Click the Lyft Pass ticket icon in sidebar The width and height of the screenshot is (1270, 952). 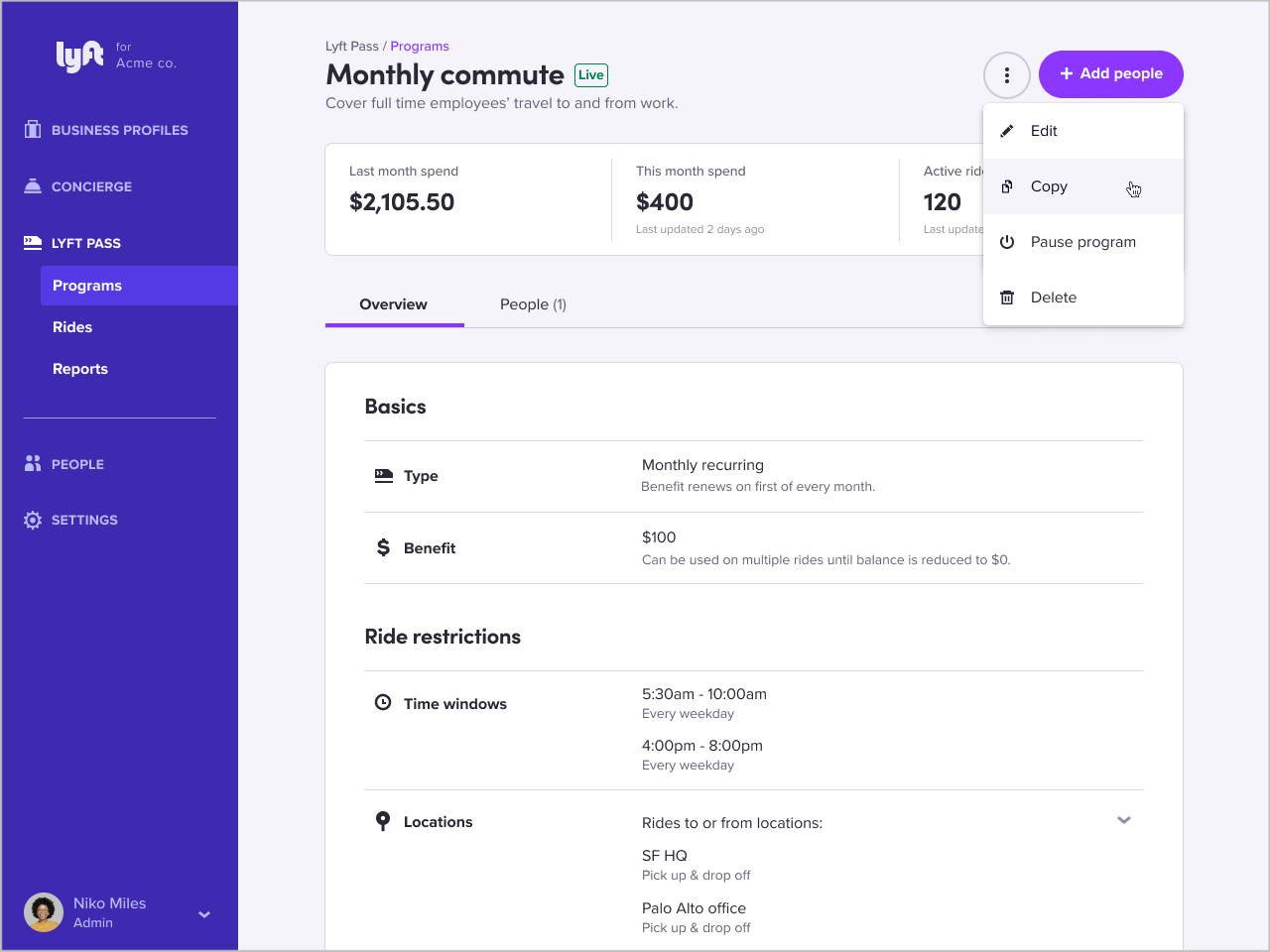[33, 242]
